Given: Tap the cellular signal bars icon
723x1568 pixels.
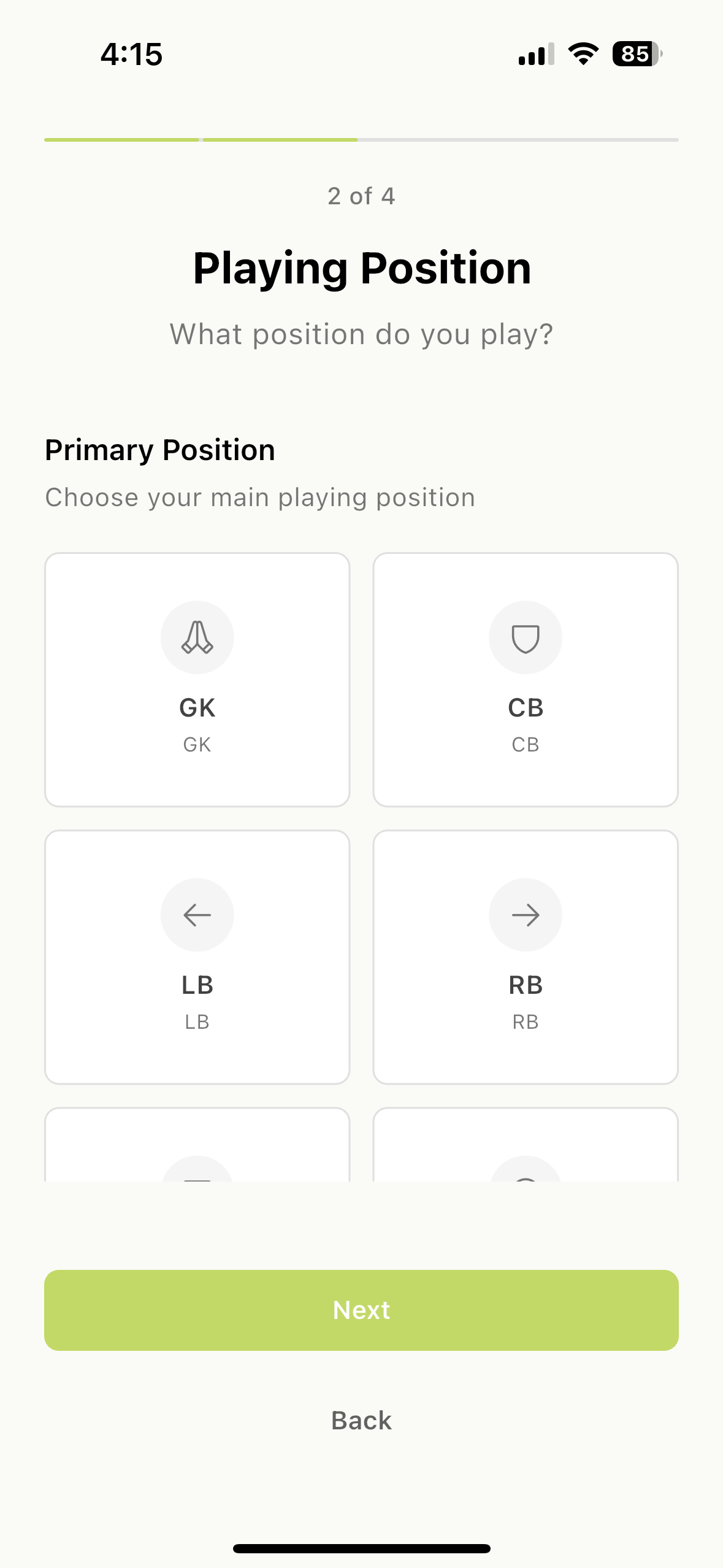Looking at the screenshot, I should [536, 54].
